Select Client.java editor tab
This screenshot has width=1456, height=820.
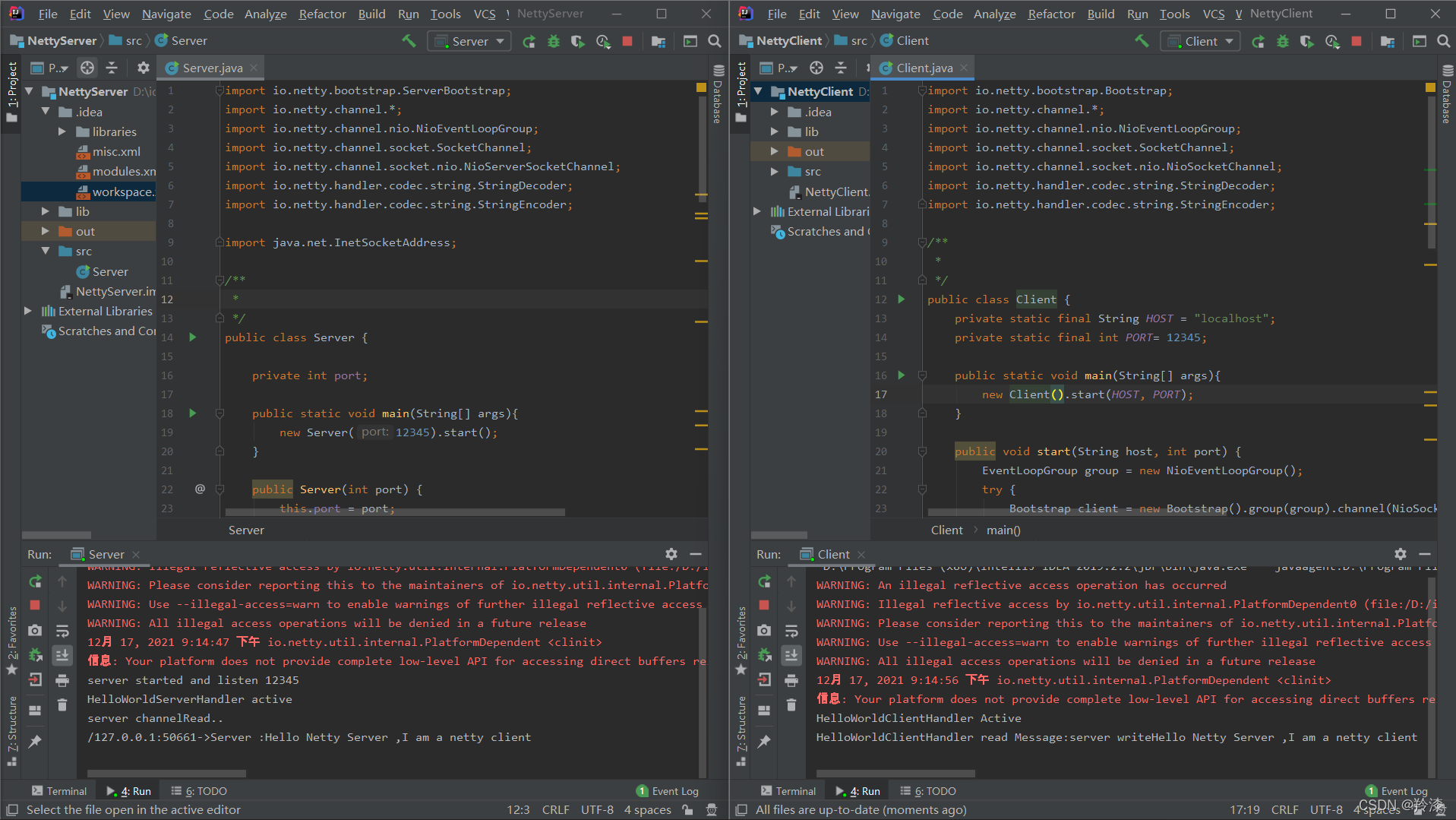point(924,68)
